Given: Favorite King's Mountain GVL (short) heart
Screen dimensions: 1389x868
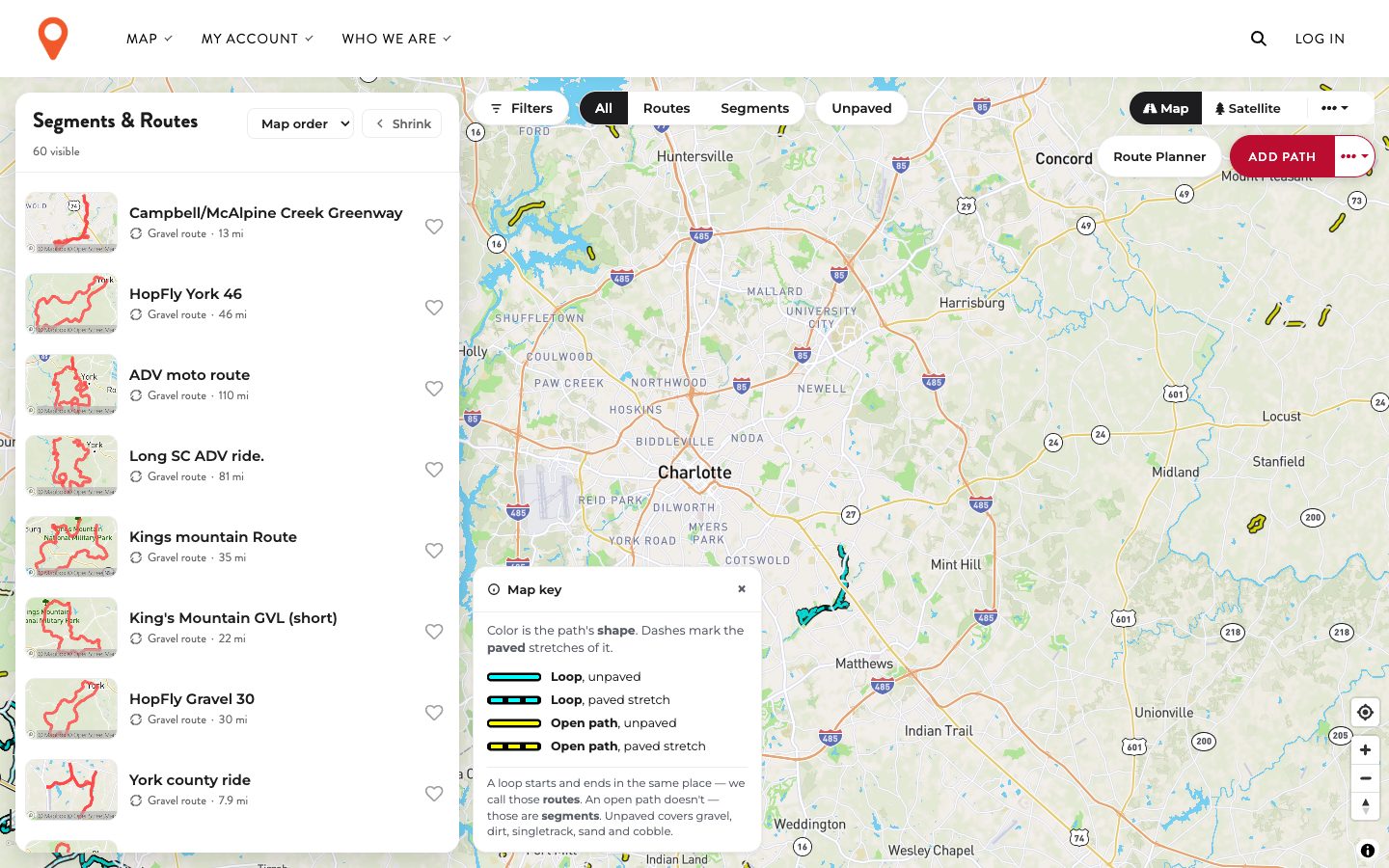Looking at the screenshot, I should [x=434, y=632].
